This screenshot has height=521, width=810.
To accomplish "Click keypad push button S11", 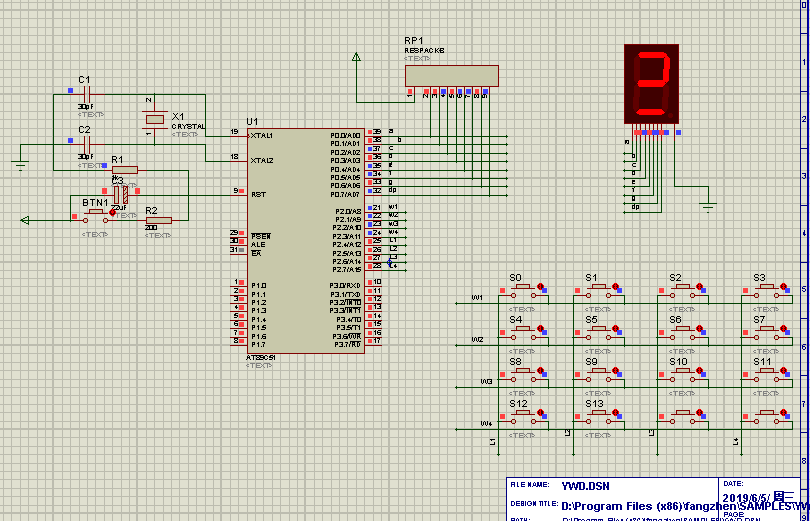I will [767, 375].
